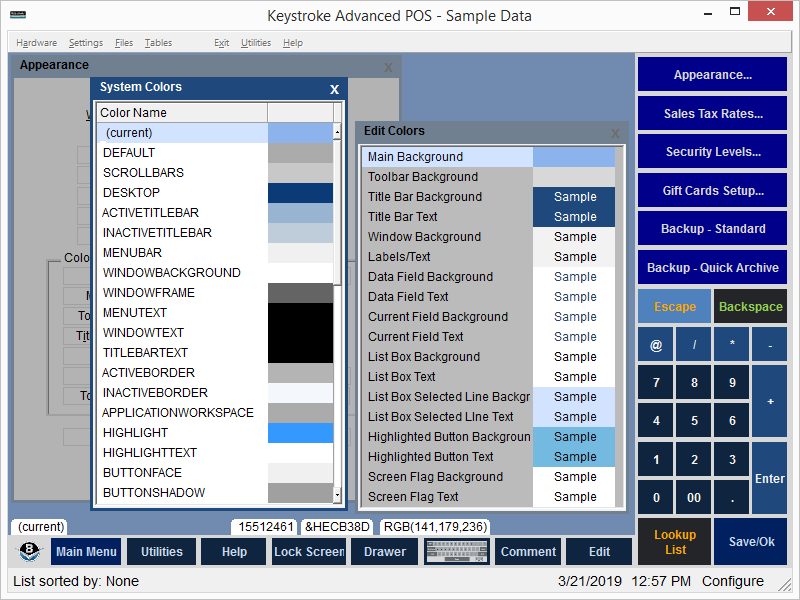The image size is (800, 600).
Task: Click the application icon in the title bar
Action: point(15,15)
